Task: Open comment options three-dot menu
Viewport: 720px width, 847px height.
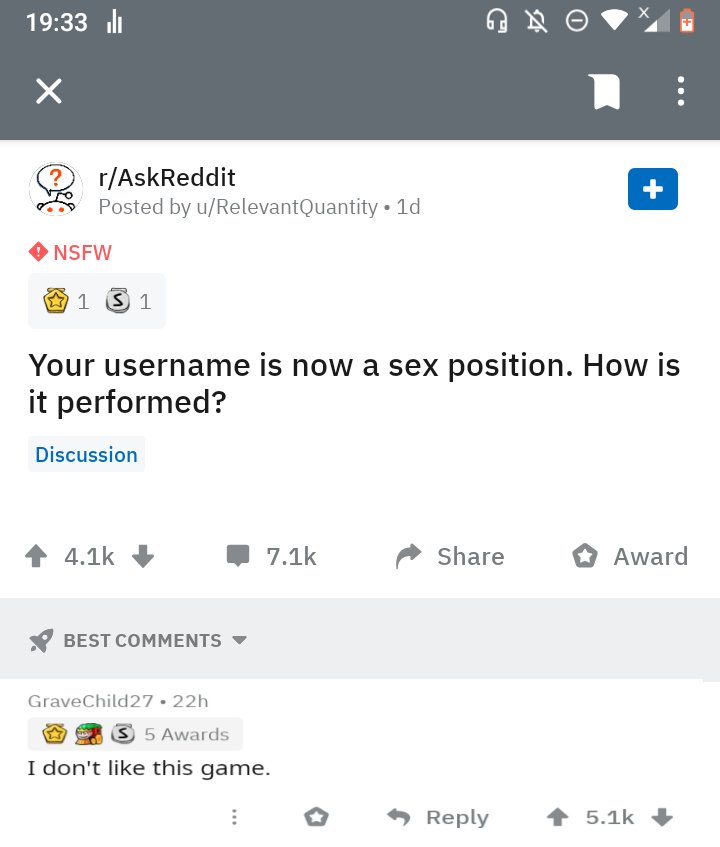Action: [x=234, y=817]
